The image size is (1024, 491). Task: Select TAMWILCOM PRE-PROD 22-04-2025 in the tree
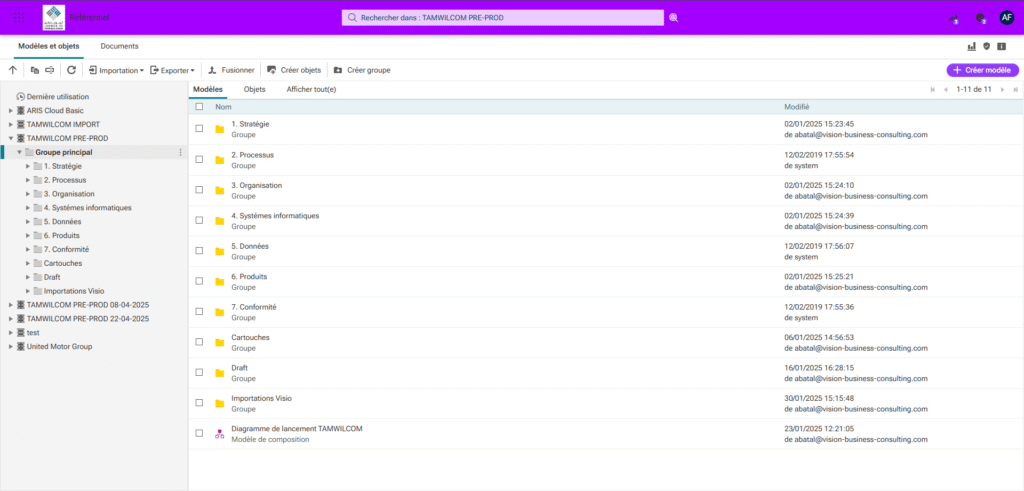click(88, 319)
